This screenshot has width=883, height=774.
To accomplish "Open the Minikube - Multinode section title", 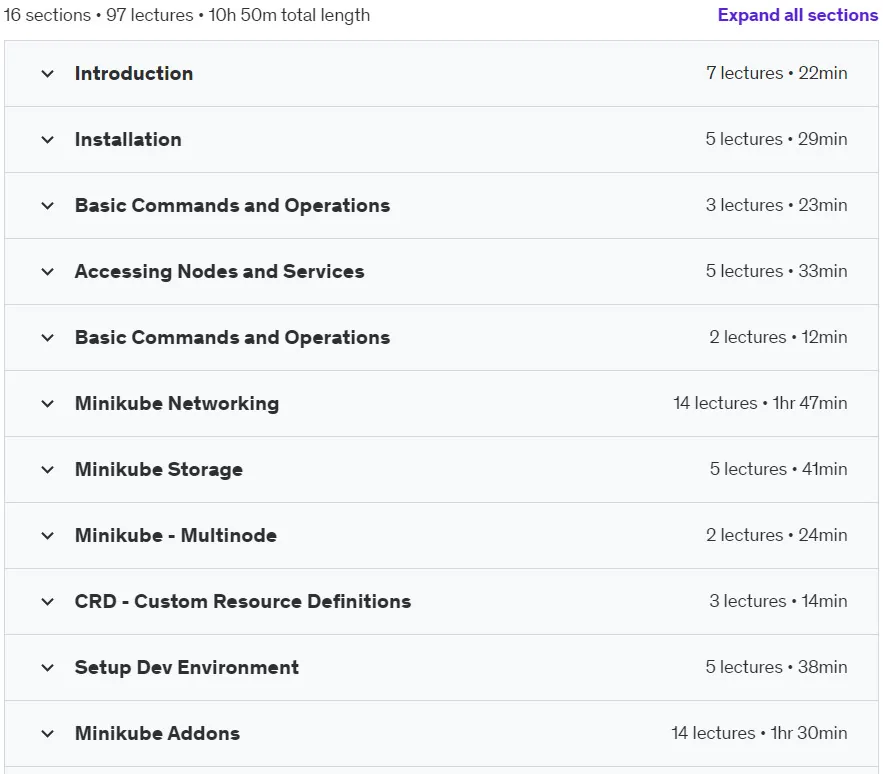I will (176, 535).
